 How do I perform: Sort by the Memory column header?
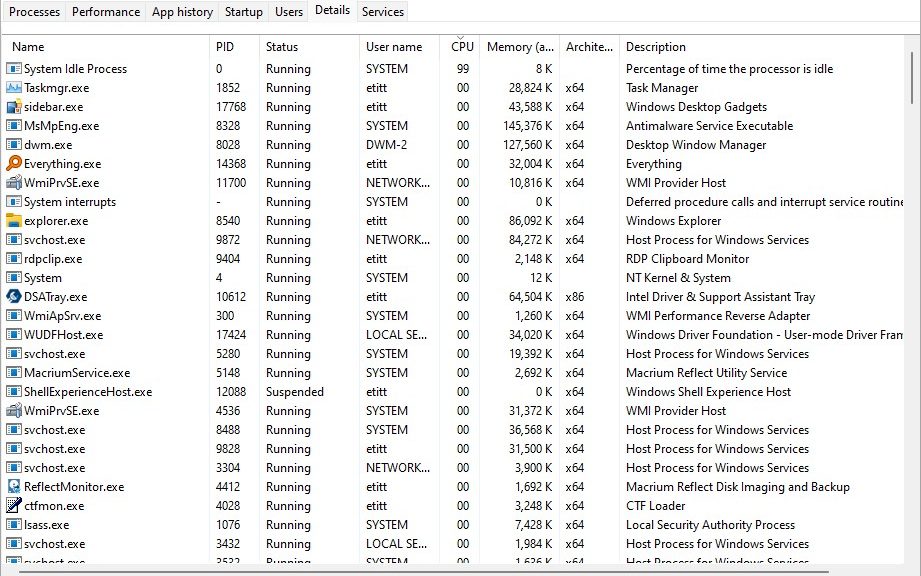520,47
